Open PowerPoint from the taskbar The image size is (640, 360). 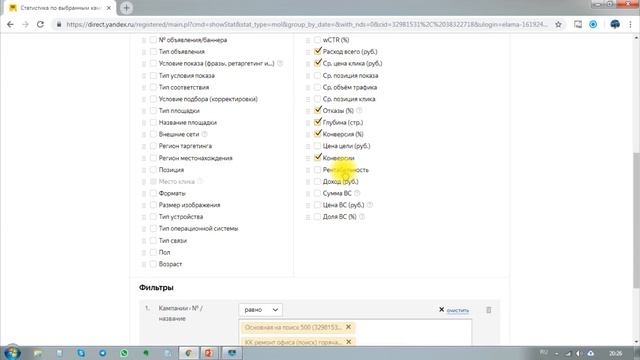pyautogui.click(x=209, y=353)
